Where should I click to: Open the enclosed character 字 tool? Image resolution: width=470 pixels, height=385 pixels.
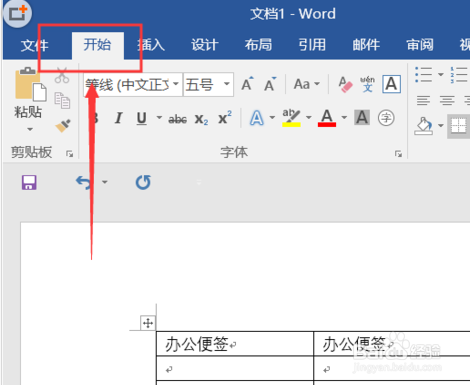pos(386,118)
